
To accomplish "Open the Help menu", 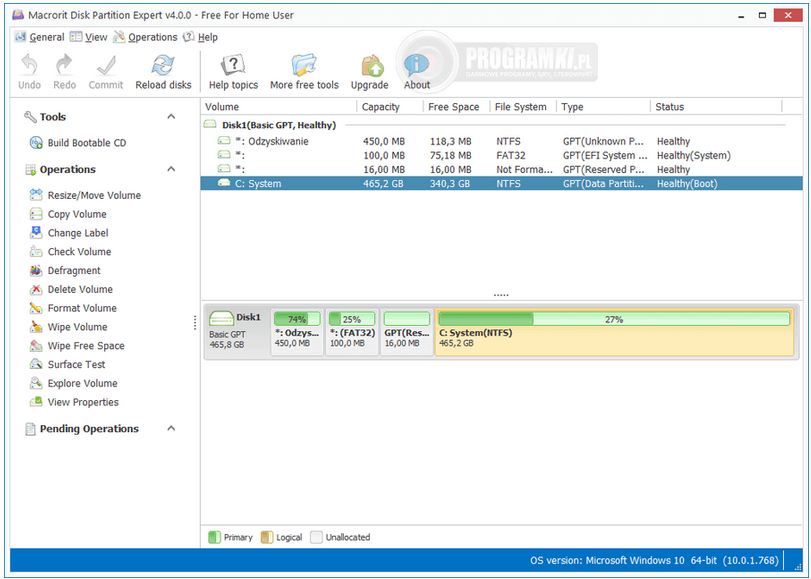I will (x=201, y=37).
